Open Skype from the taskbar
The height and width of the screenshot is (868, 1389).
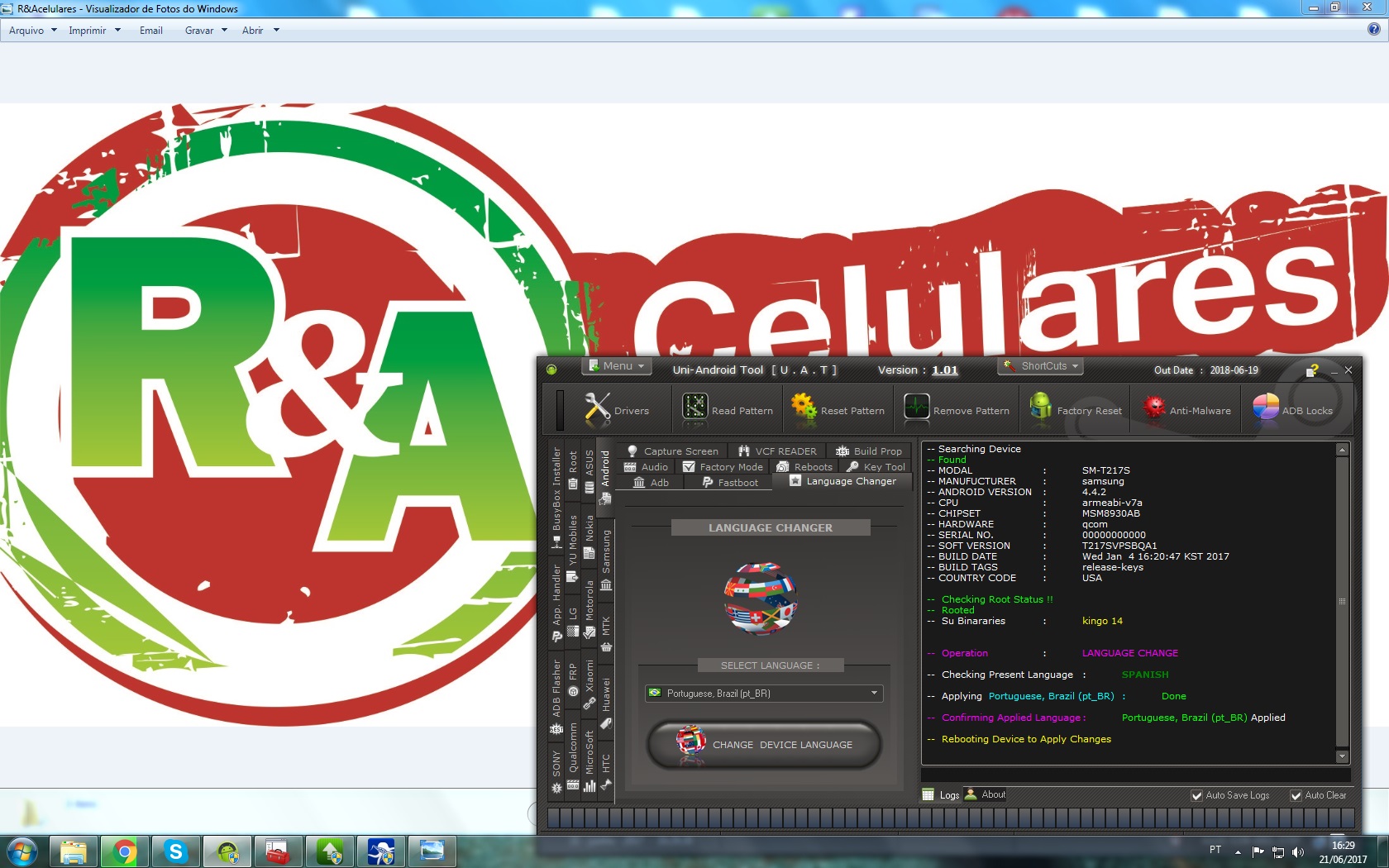[176, 851]
